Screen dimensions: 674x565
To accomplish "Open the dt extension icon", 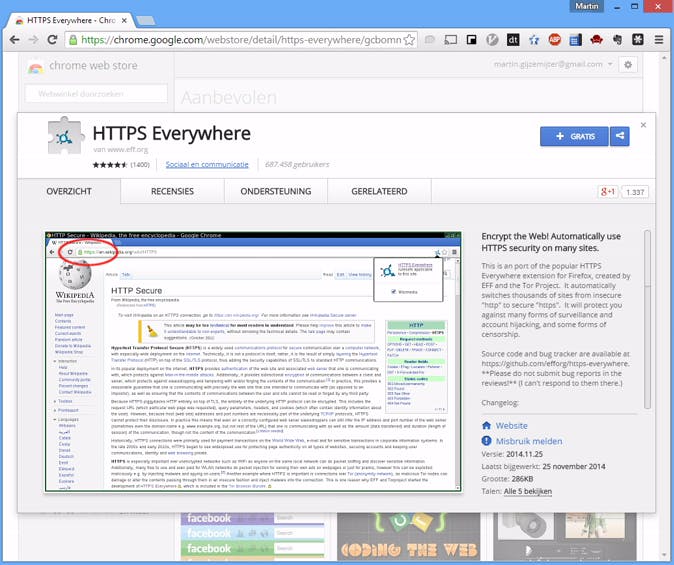I will click(x=513, y=40).
